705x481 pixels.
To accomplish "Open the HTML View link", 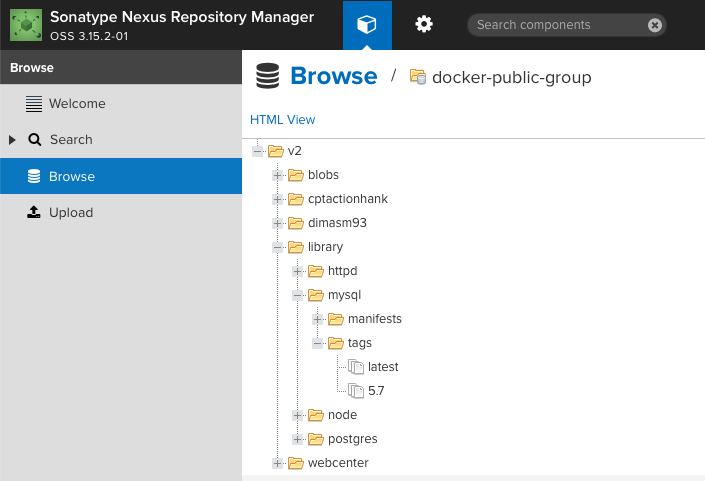I will click(x=282, y=120).
